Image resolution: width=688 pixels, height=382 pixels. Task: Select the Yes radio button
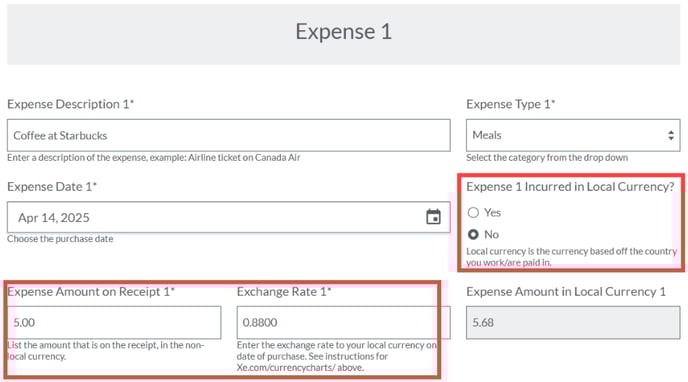tap(473, 213)
